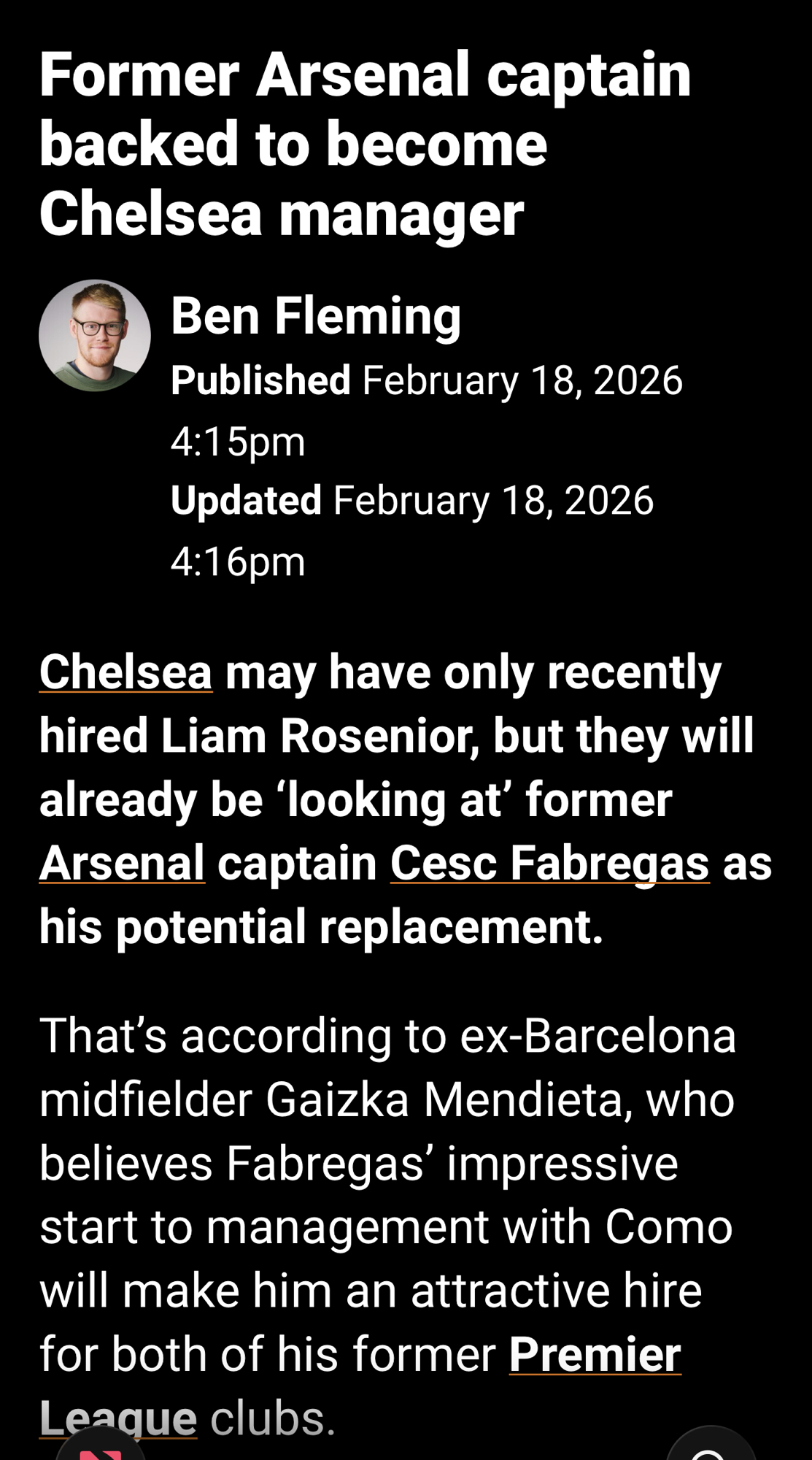This screenshot has width=812, height=1460.
Task: Tap the bold 'Updated' label
Action: [x=246, y=501]
